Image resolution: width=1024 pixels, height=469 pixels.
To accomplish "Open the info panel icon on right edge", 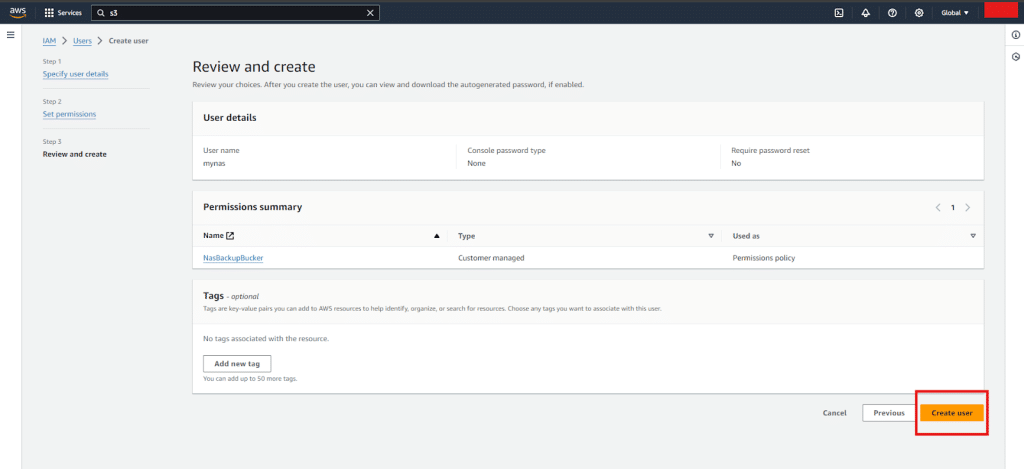I will point(1016,35).
